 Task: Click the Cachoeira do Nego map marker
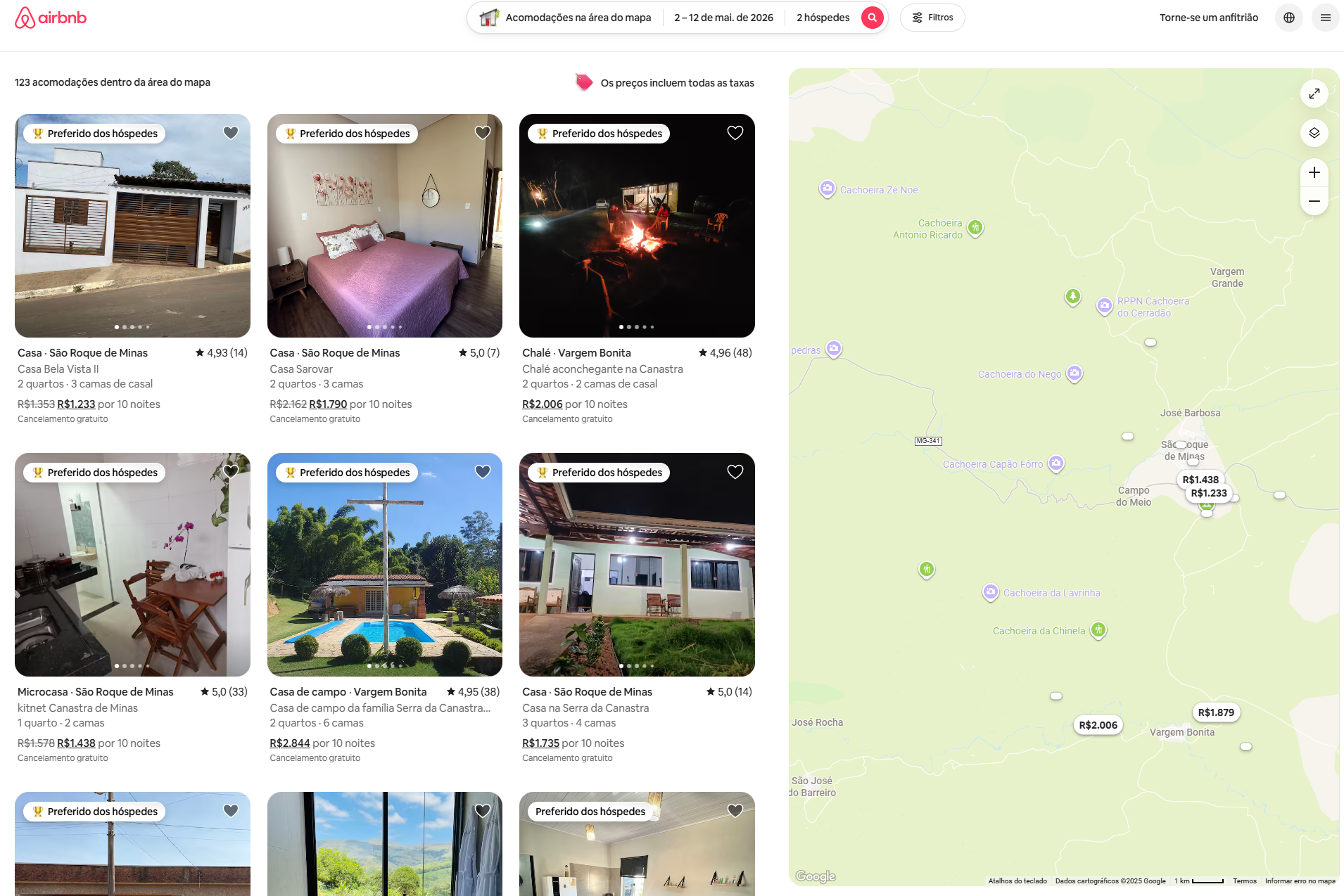coord(1074,373)
